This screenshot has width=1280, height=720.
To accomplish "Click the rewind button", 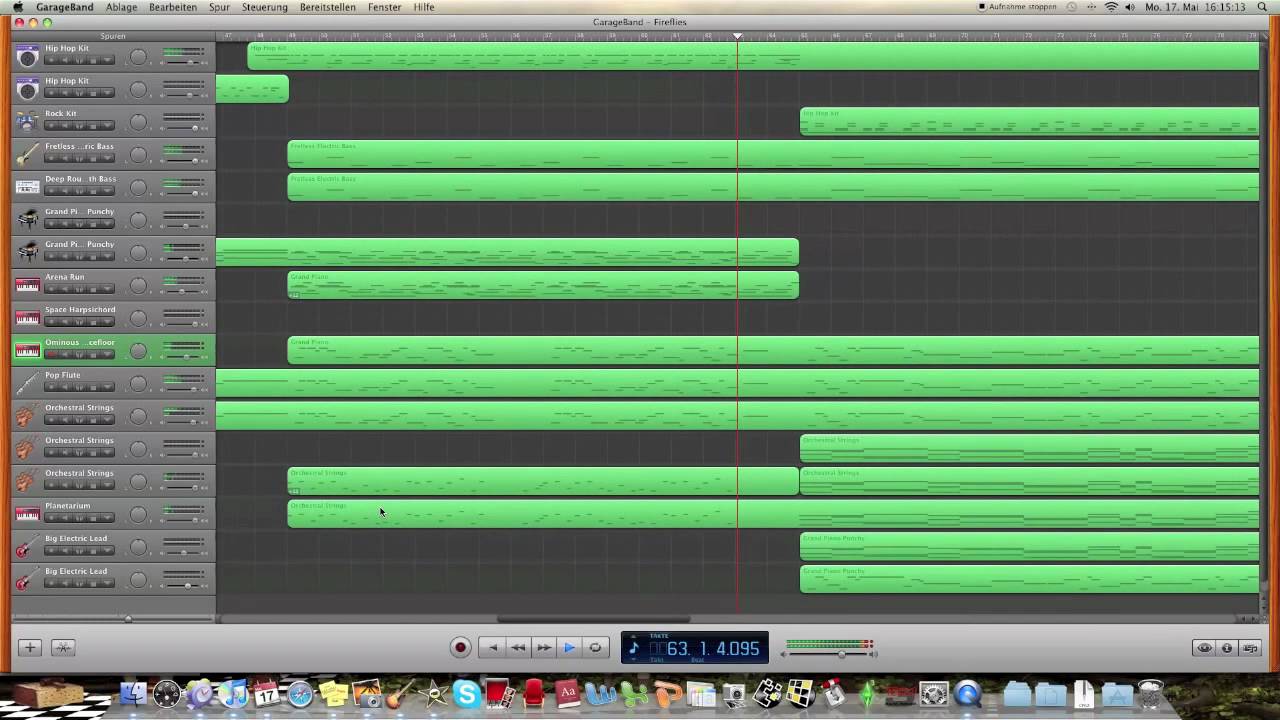I will [518, 648].
